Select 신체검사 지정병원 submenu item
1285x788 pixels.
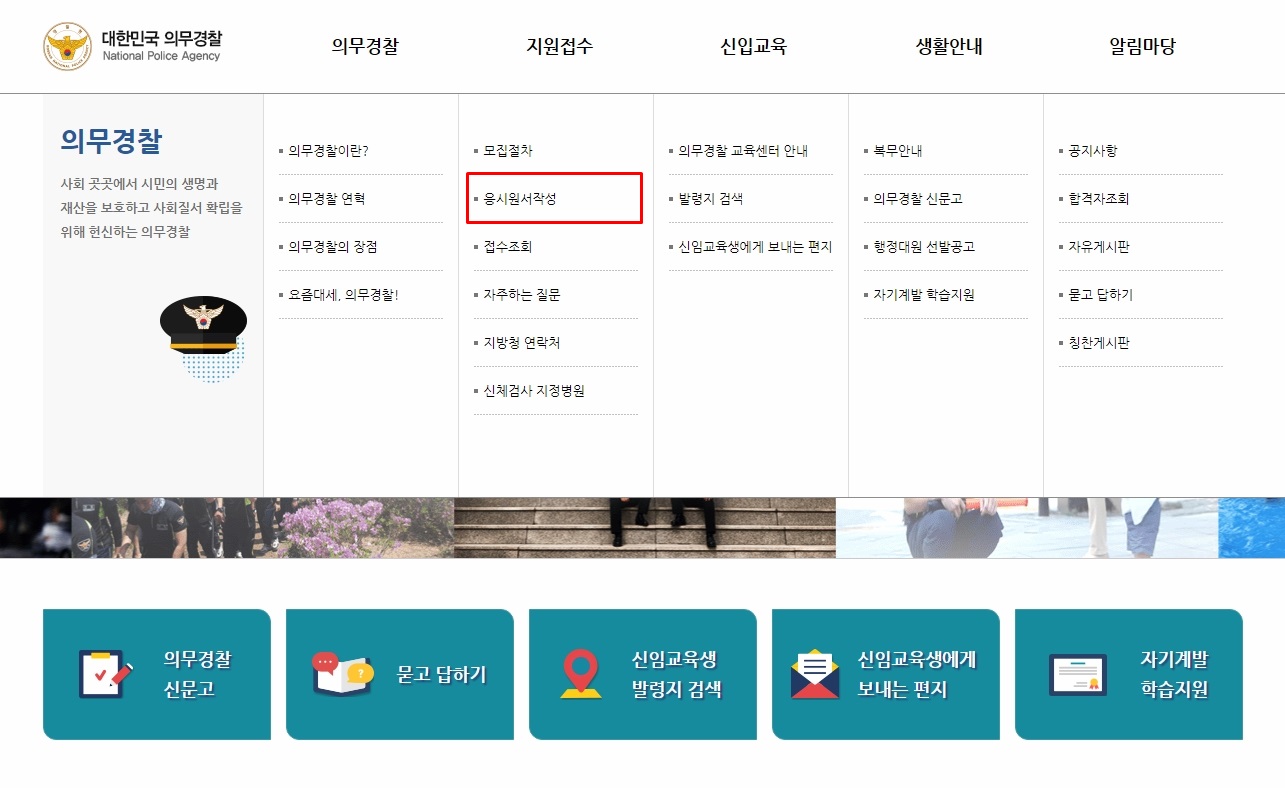pyautogui.click(x=534, y=391)
